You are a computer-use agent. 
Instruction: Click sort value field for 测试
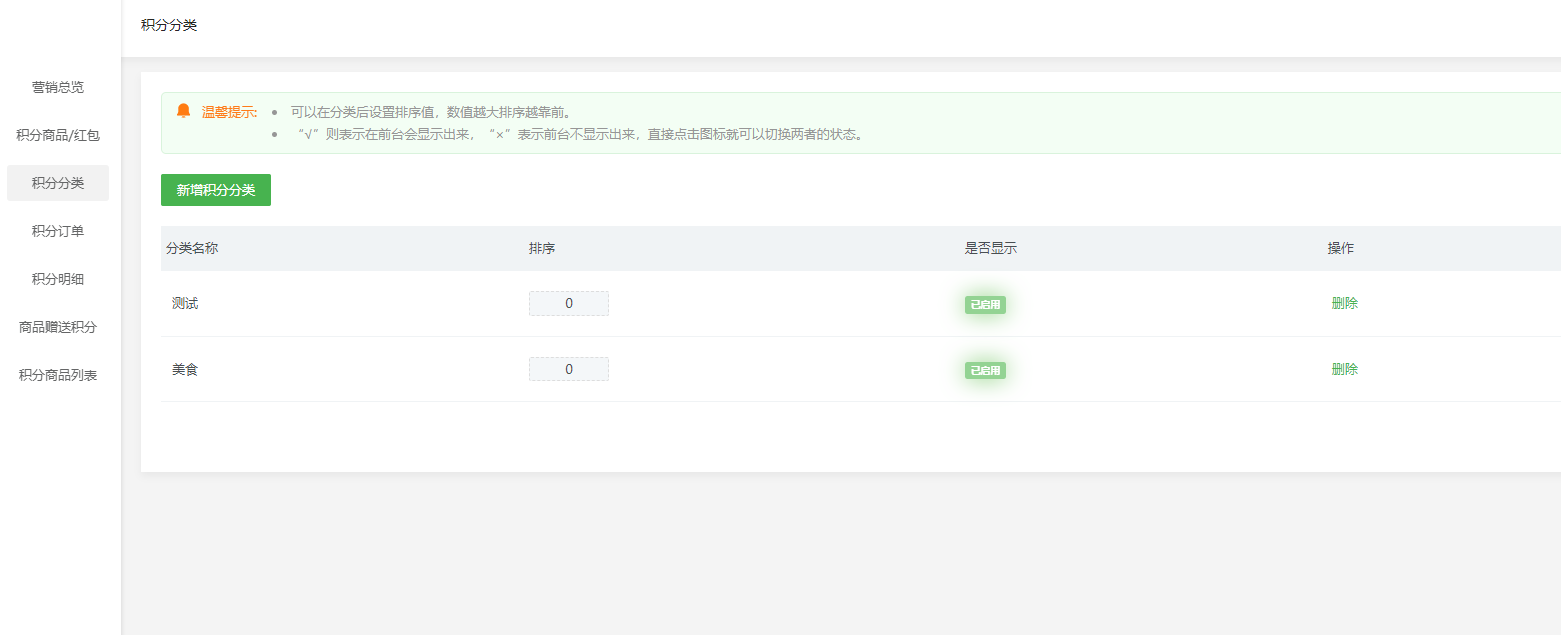[569, 303]
